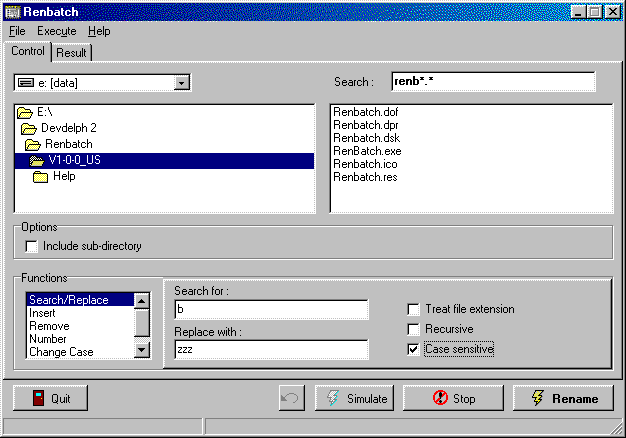Toggle Treat file extension checkbox
The image size is (626, 438).
[x=414, y=309]
